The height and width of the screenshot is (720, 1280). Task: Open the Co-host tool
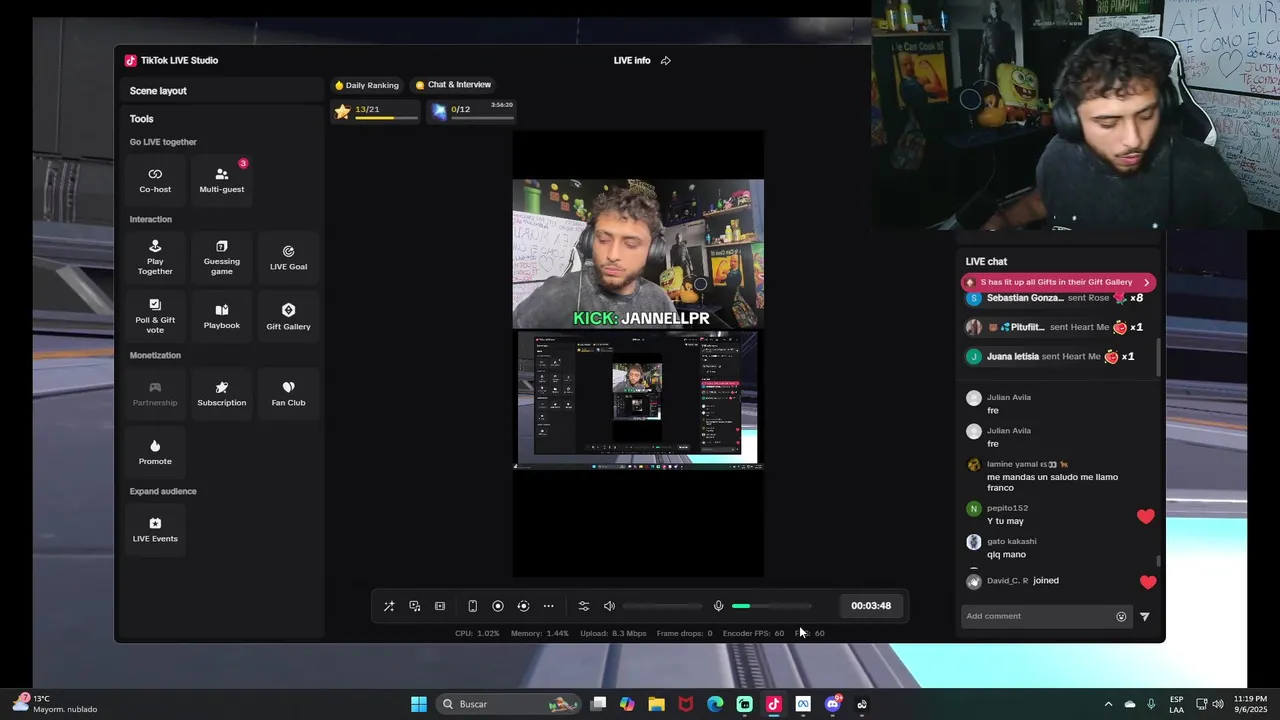pos(155,180)
